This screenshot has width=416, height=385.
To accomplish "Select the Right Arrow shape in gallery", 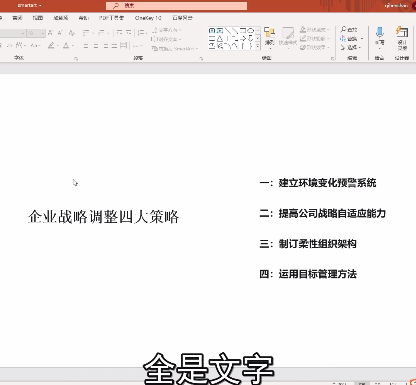I will click(243, 38).
